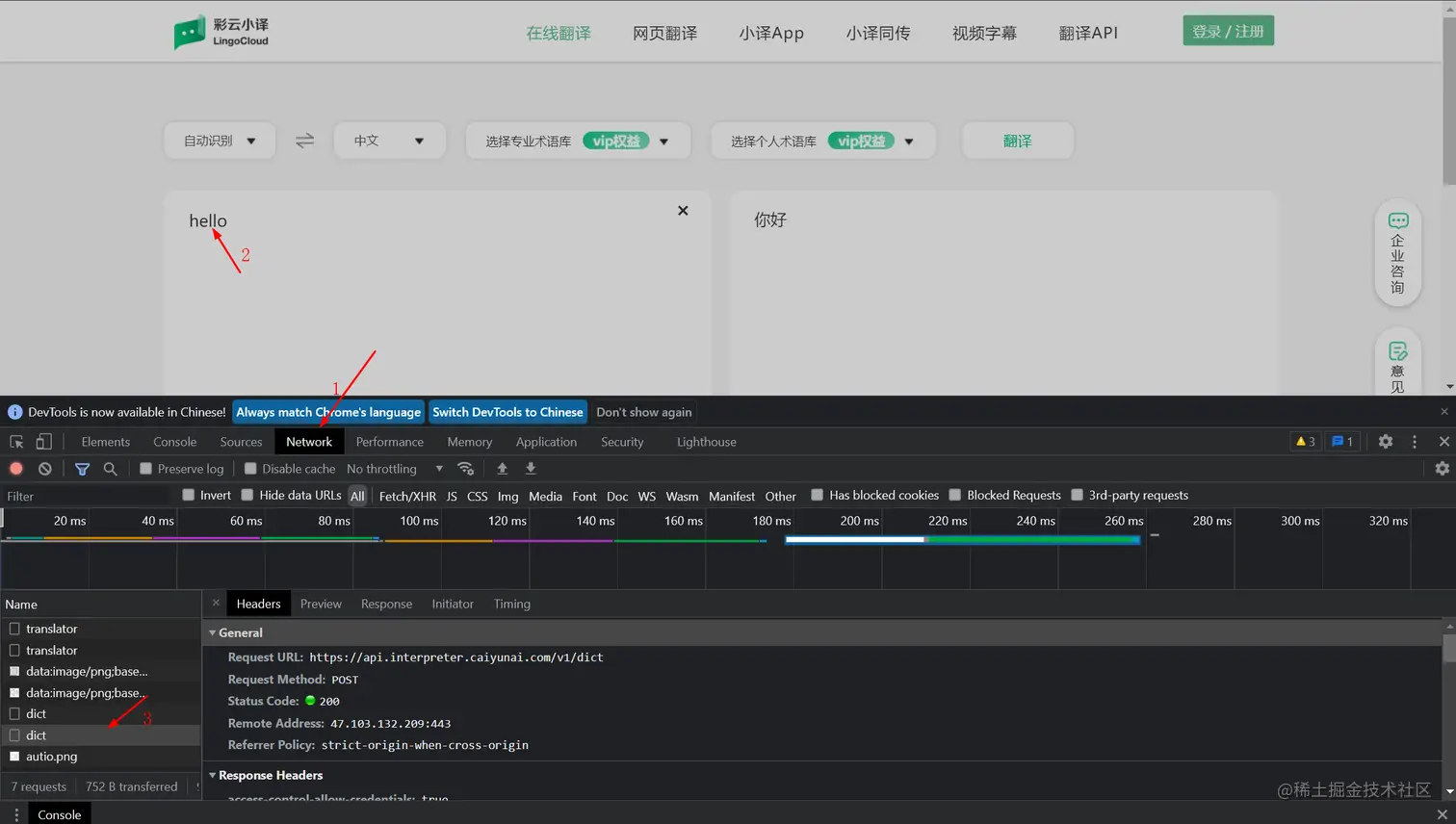1456x824 pixels.
Task: Open the Performance tab
Action: 390,442
